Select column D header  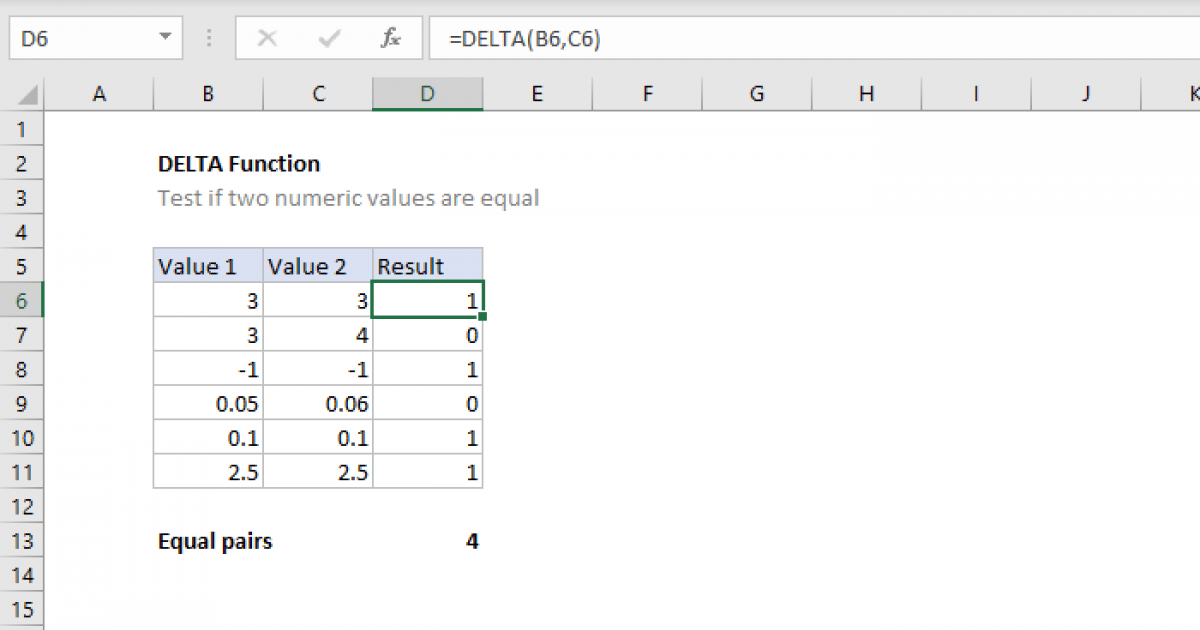pos(427,94)
